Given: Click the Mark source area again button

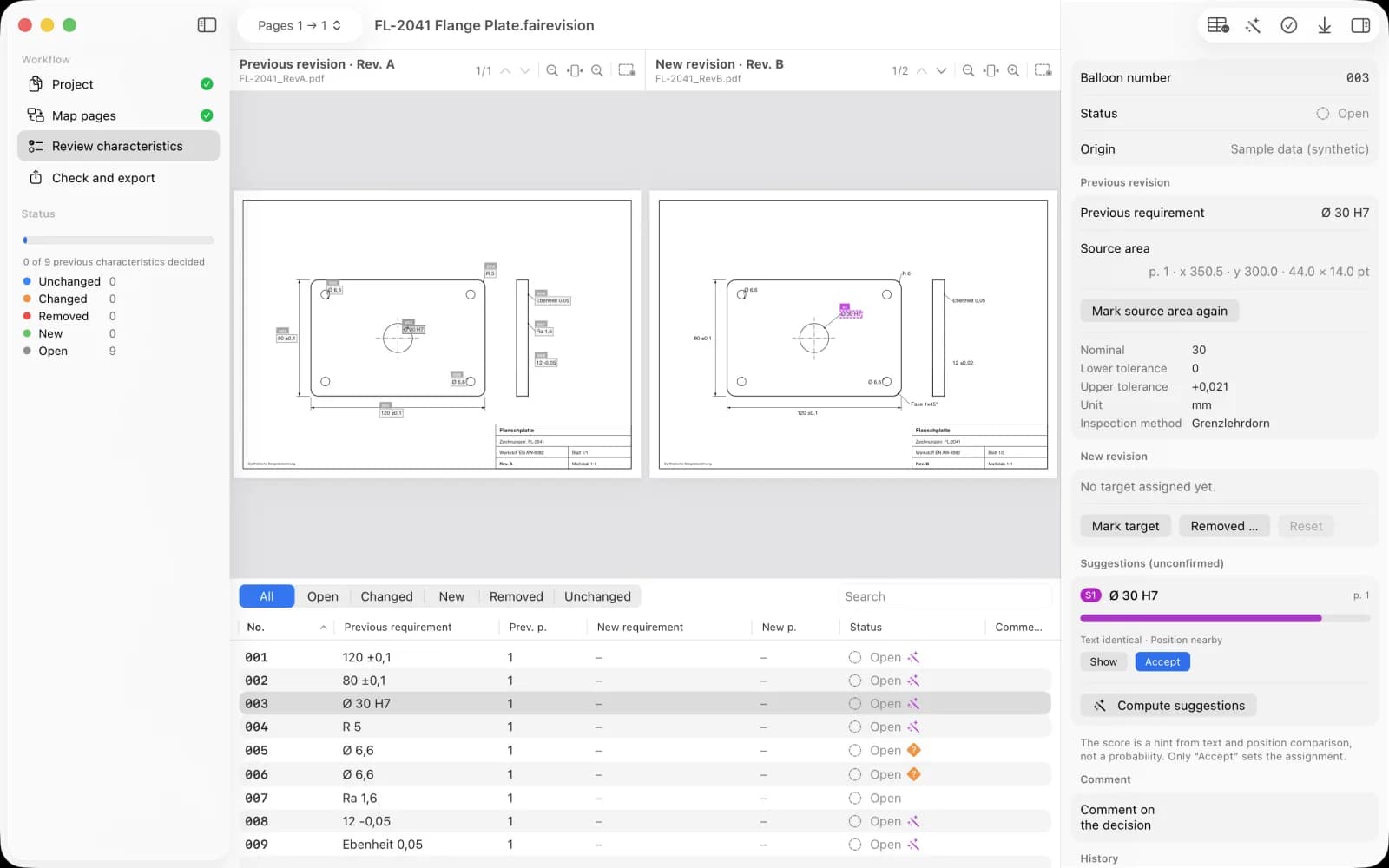Looking at the screenshot, I should point(1159,311).
